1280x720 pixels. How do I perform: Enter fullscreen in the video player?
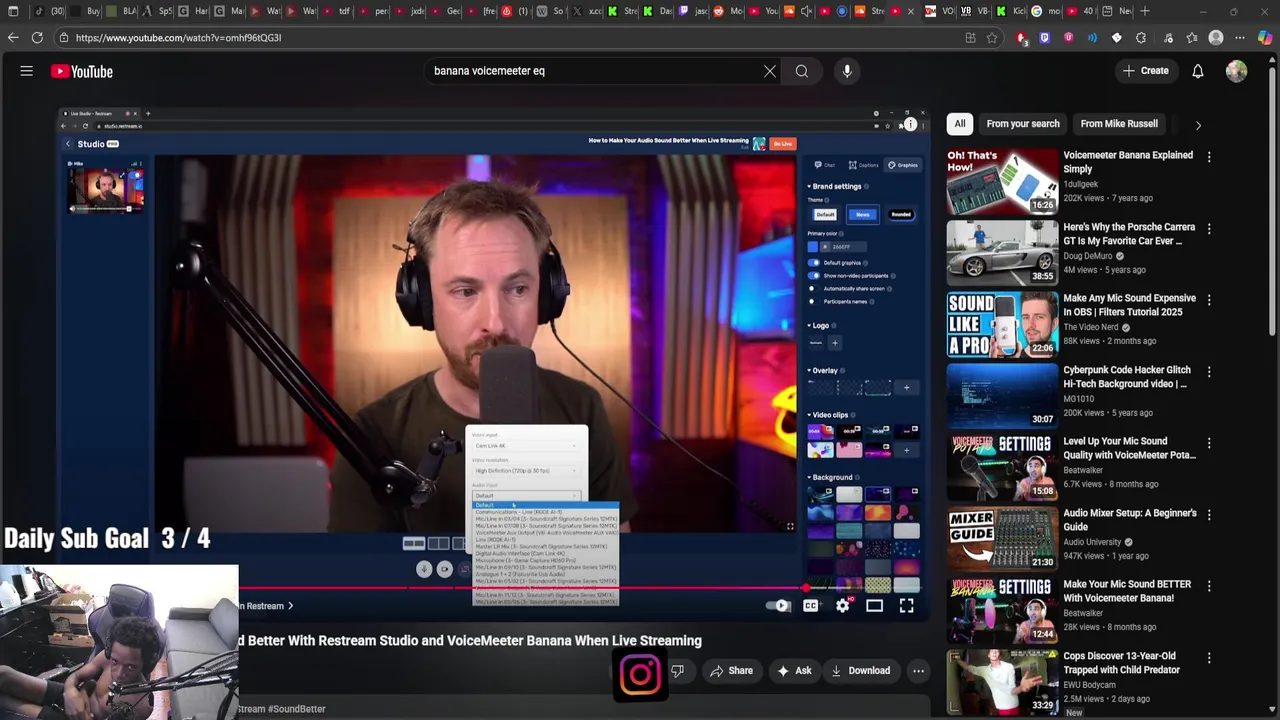(907, 605)
